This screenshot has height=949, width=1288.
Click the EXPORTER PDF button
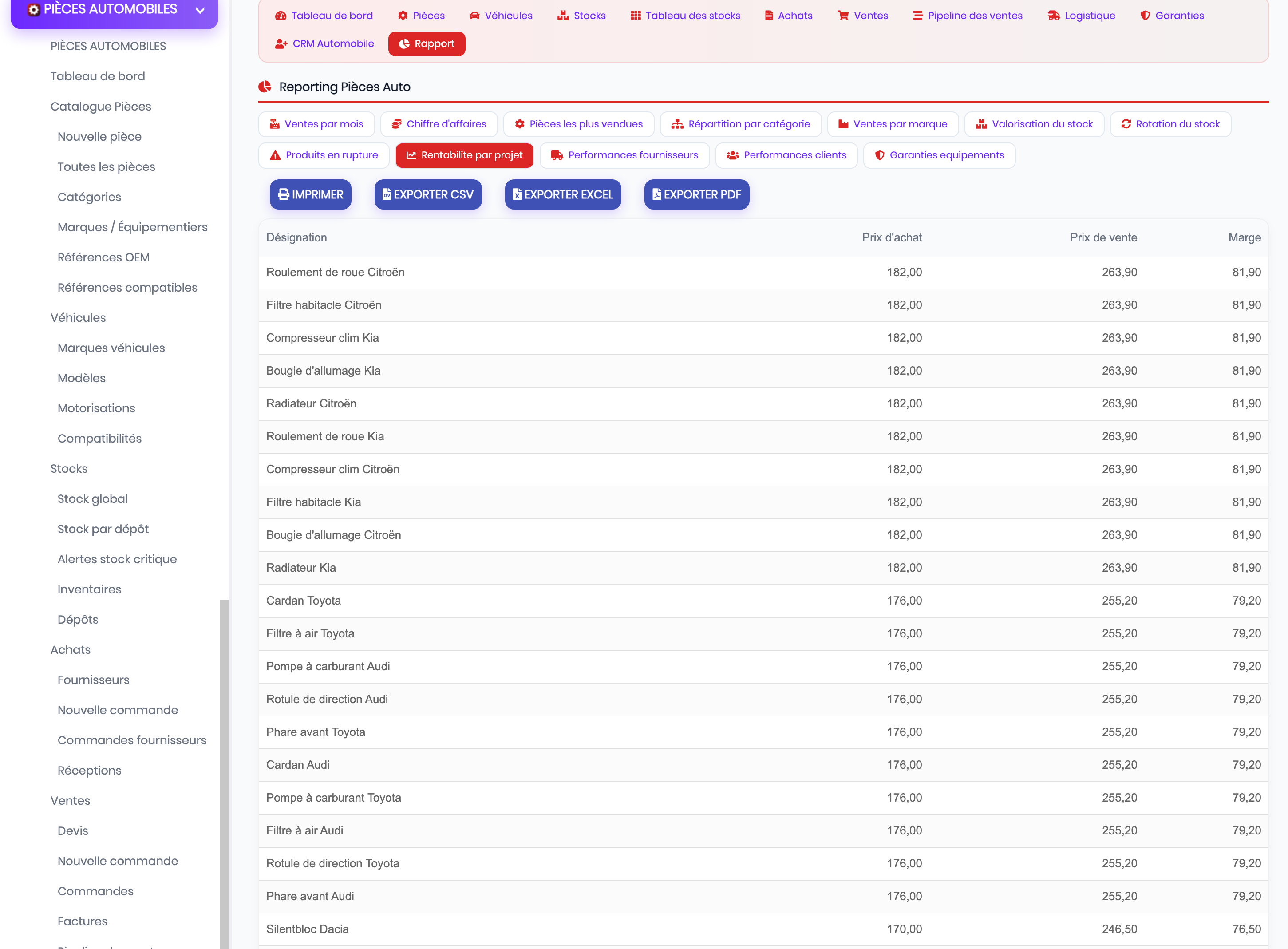coord(696,194)
